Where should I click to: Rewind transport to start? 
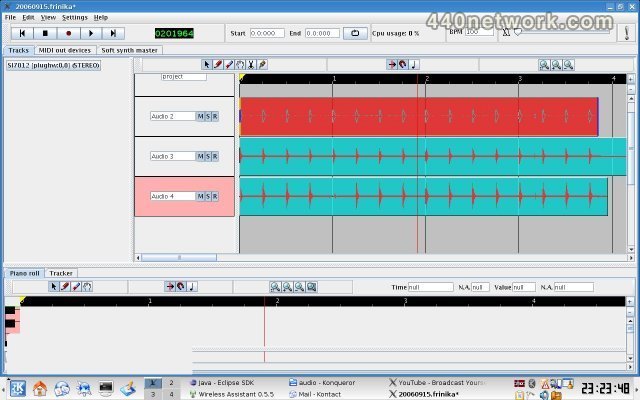coord(22,33)
